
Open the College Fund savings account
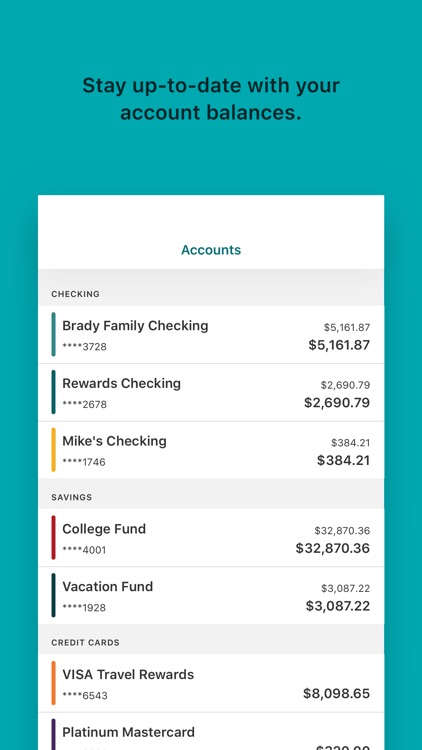(x=211, y=538)
